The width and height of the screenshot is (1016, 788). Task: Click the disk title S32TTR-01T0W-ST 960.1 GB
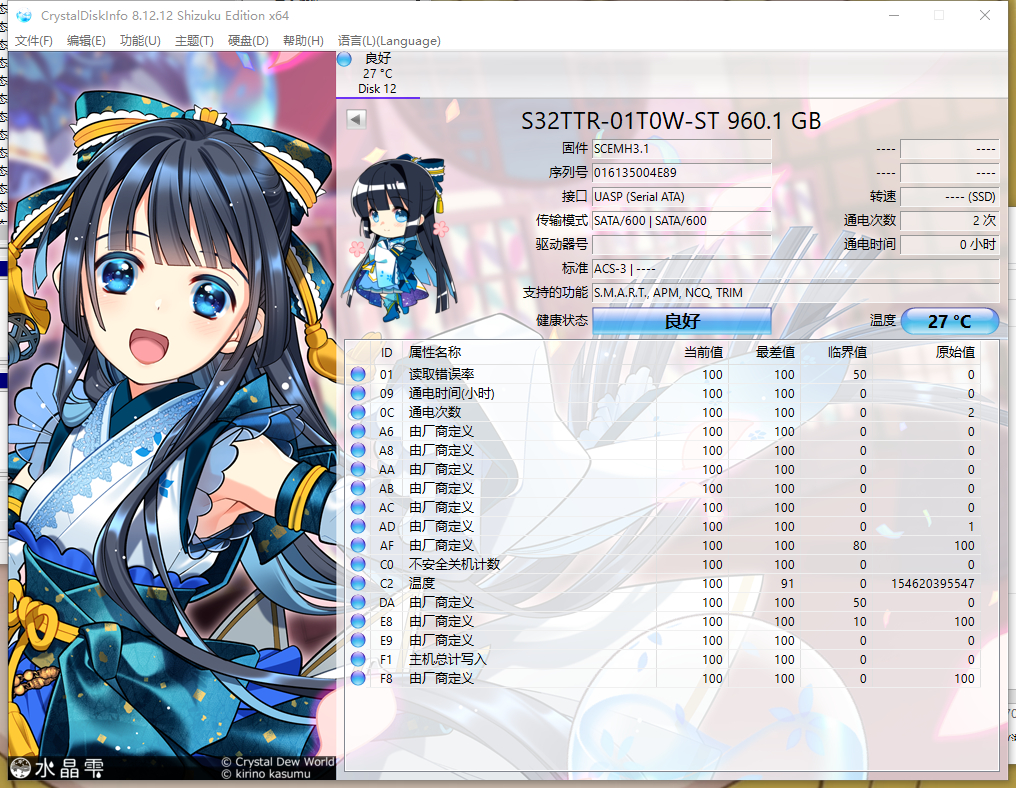[x=671, y=121]
